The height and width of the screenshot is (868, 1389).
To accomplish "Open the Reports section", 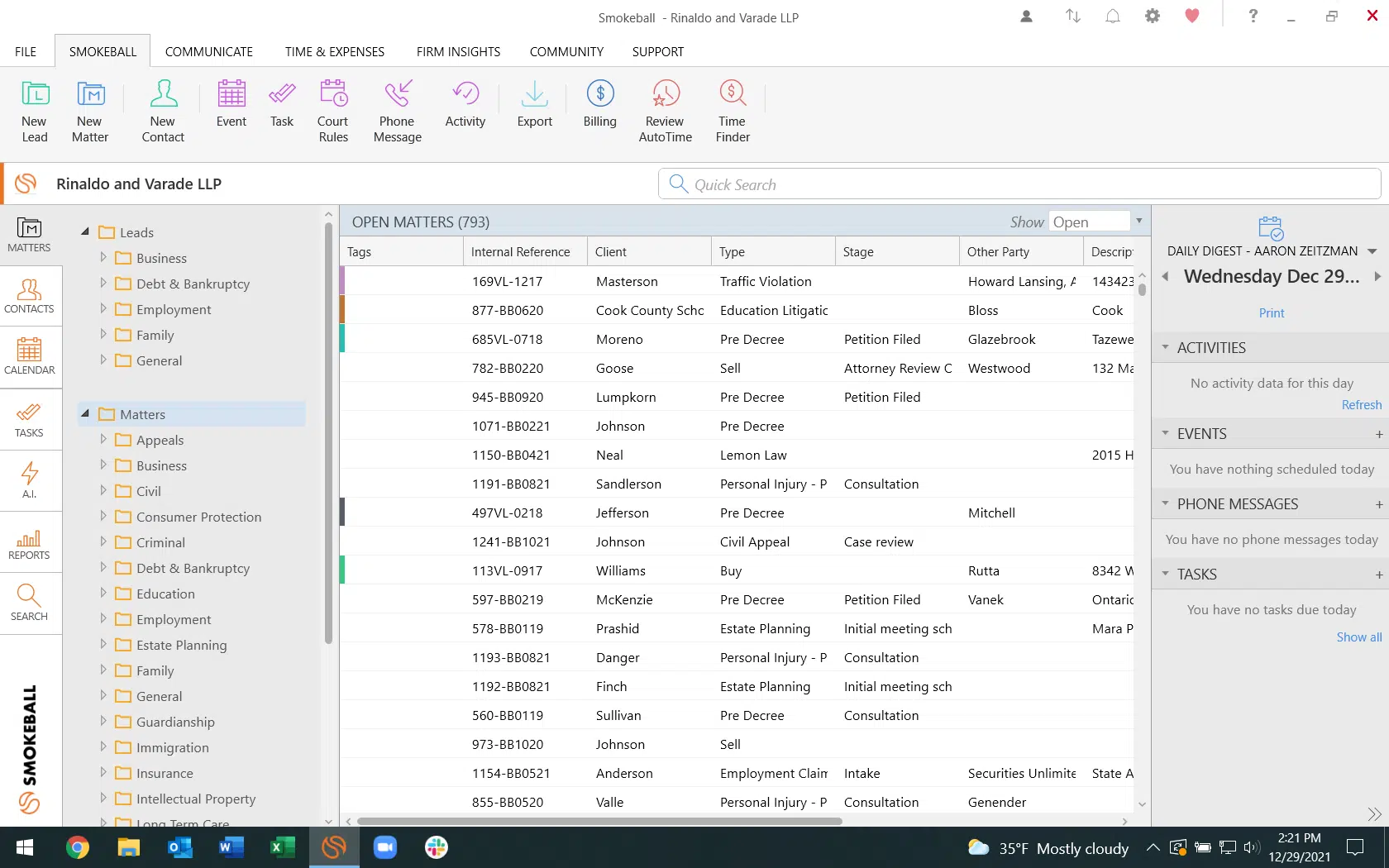I will (x=29, y=543).
